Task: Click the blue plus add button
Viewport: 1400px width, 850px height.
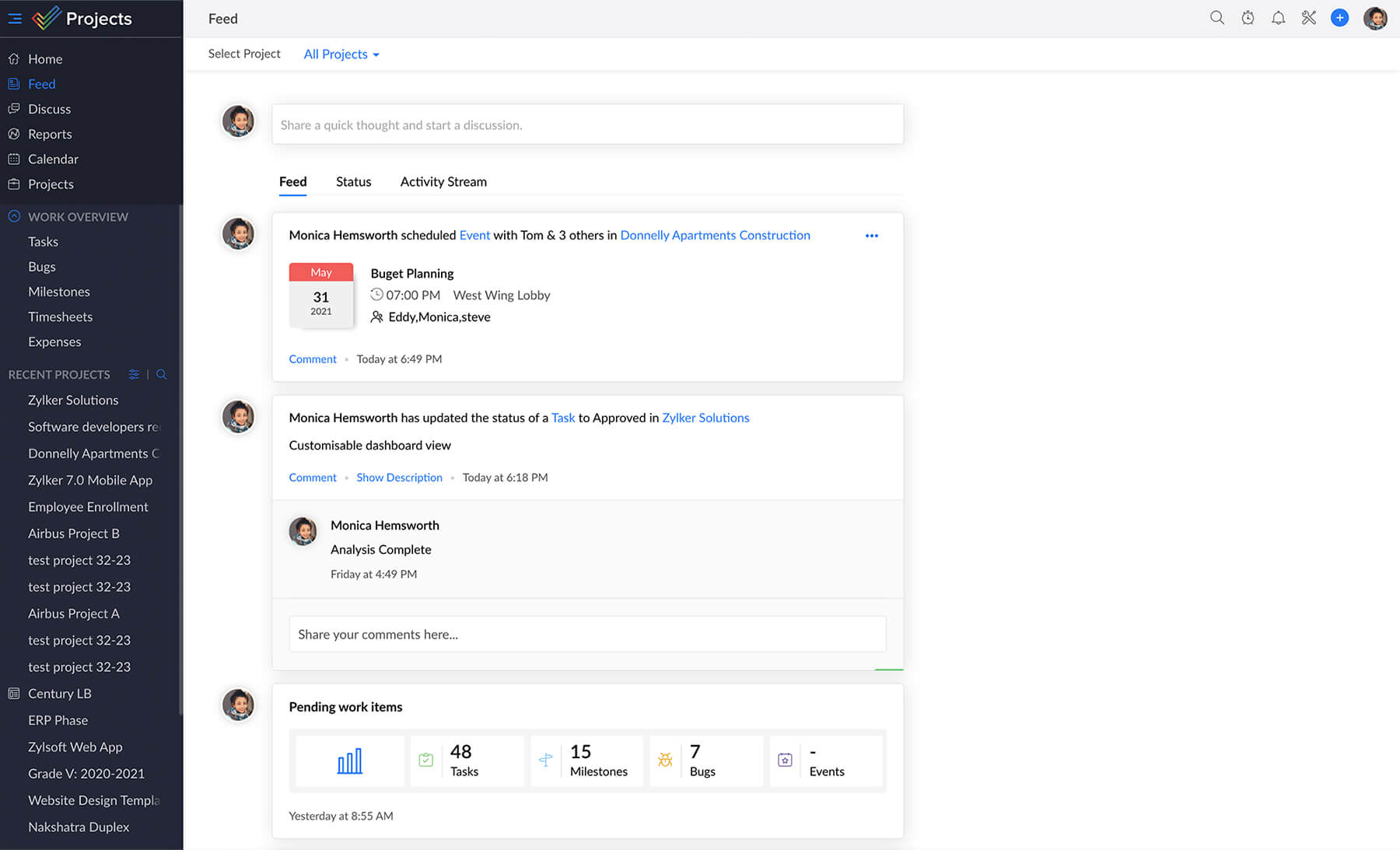Action: coord(1339,18)
